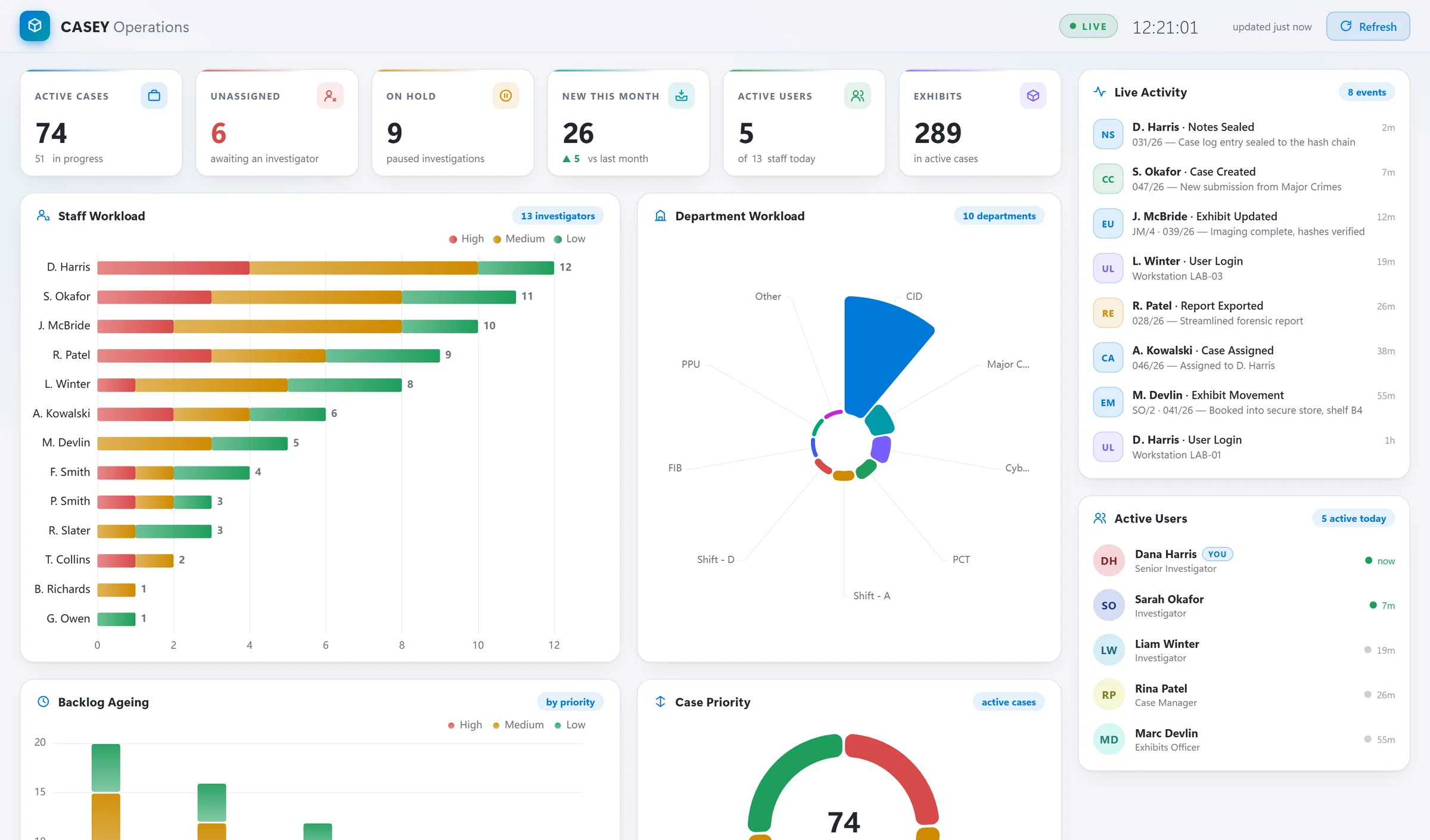Image resolution: width=1430 pixels, height=840 pixels.
Task: Click the Staff Workload person icon
Action: pyautogui.click(x=43, y=216)
